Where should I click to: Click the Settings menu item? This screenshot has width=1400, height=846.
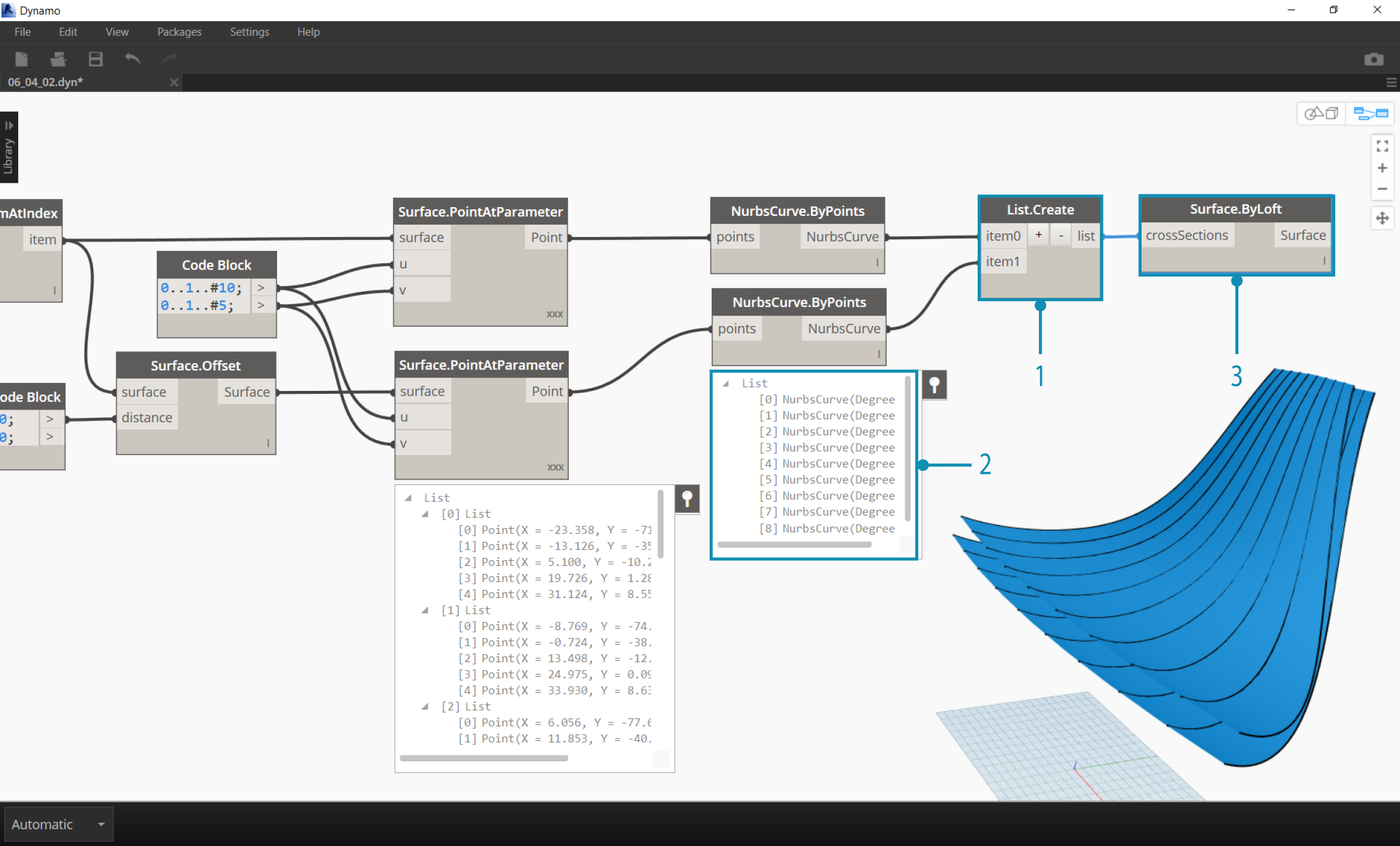click(x=248, y=31)
